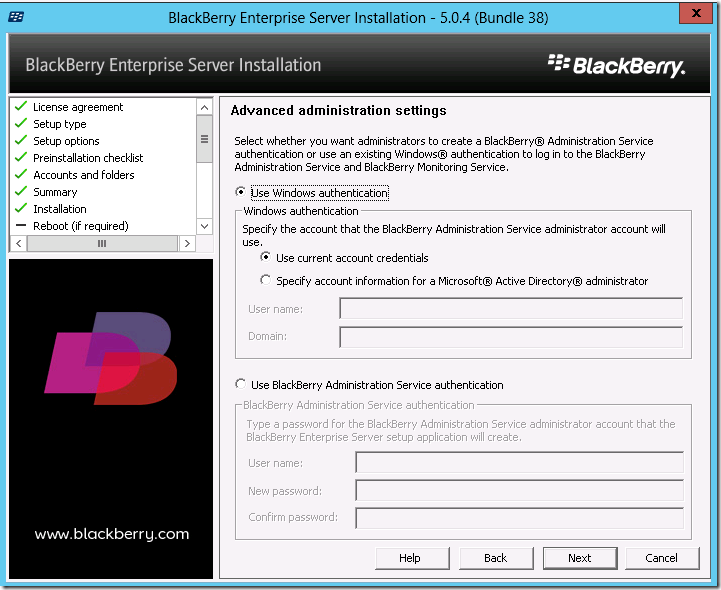Click the scroll up arrow in steps list
Image resolution: width=721 pixels, height=590 pixels.
pos(205,108)
